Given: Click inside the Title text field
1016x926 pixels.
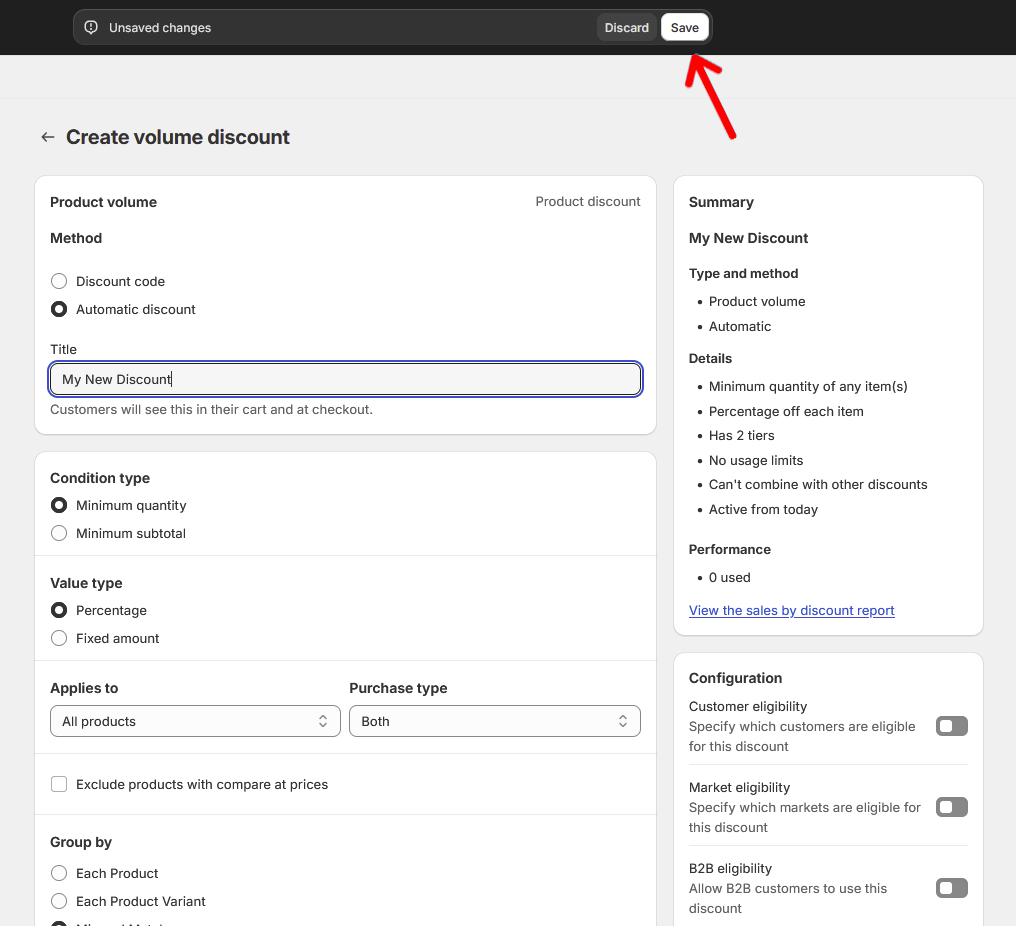Looking at the screenshot, I should click(345, 379).
